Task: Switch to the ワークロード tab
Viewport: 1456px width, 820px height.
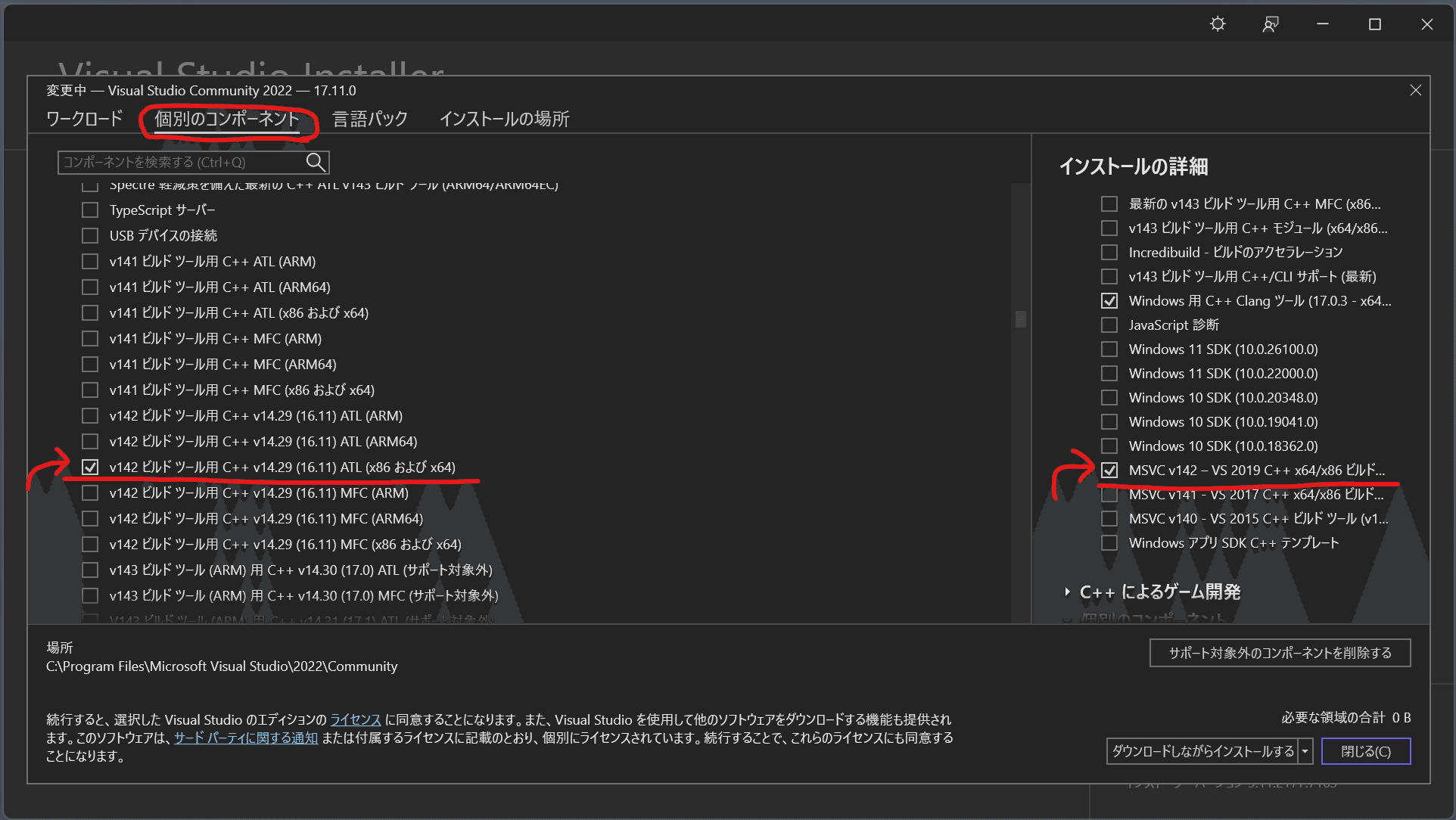Action: tap(84, 119)
